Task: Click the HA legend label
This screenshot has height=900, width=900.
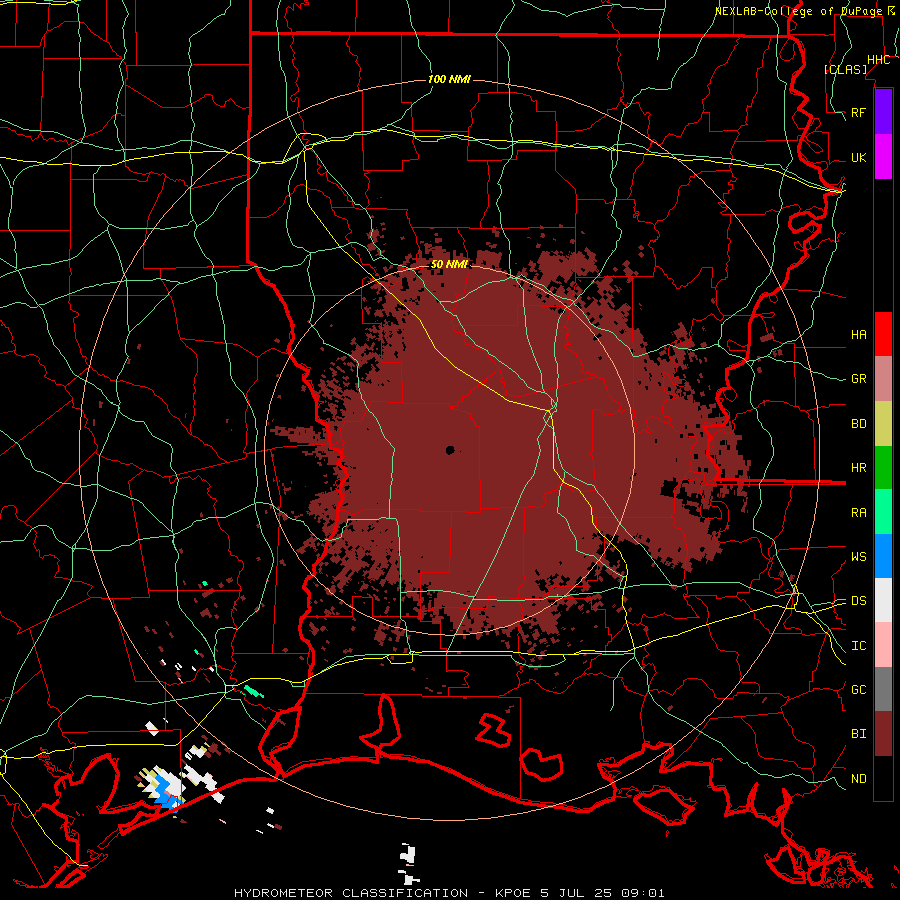Action: 859,335
